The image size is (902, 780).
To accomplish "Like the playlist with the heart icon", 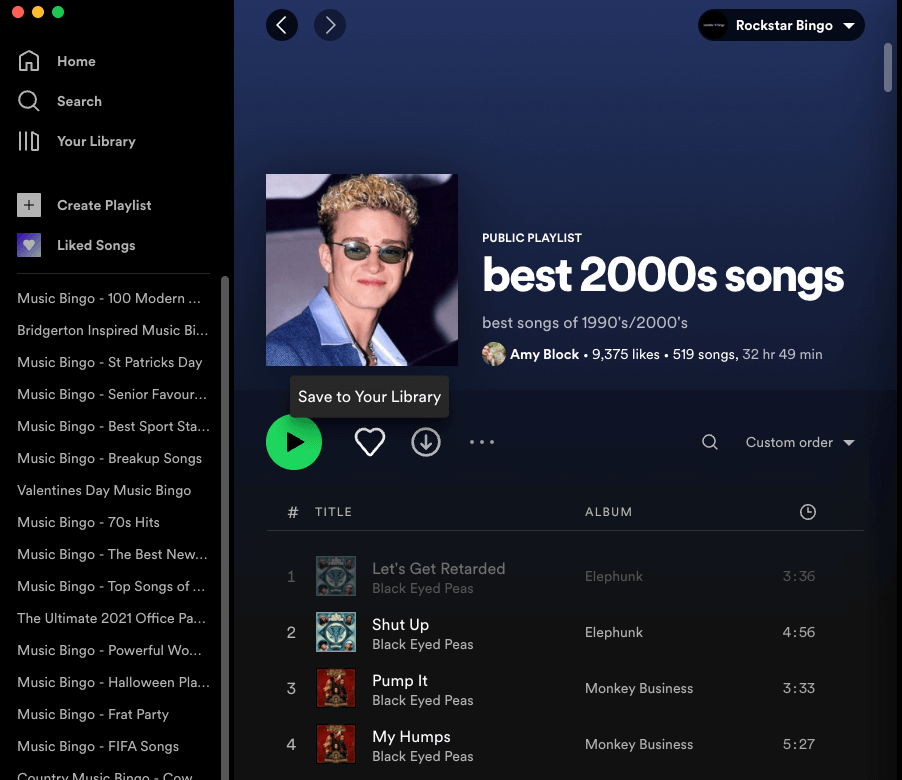I will click(369, 442).
